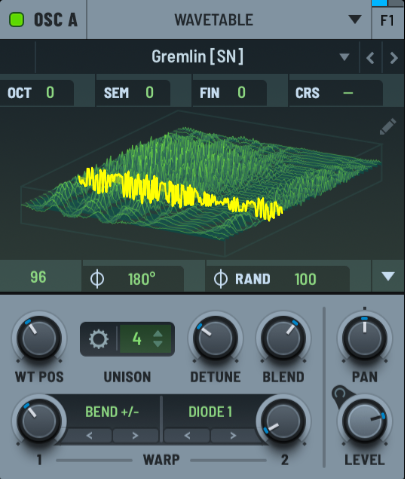Click the unison voice count 4

137,339
